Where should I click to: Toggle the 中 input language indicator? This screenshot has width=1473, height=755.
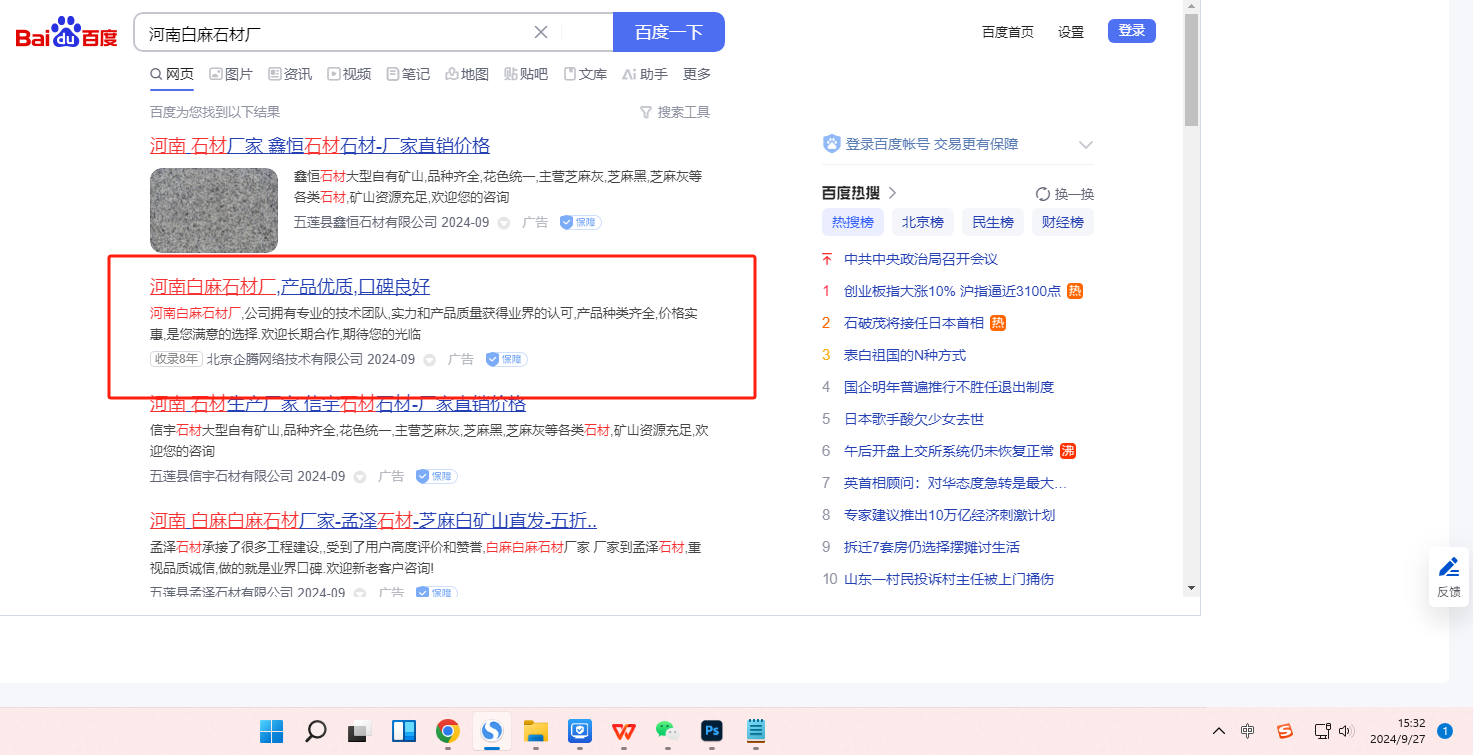[x=1247, y=731]
